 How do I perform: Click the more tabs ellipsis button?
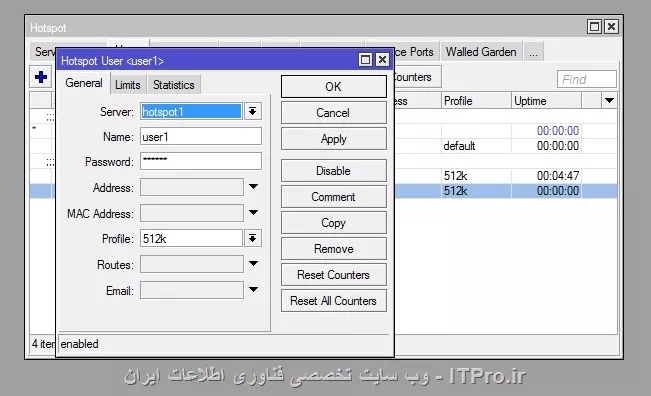534,52
